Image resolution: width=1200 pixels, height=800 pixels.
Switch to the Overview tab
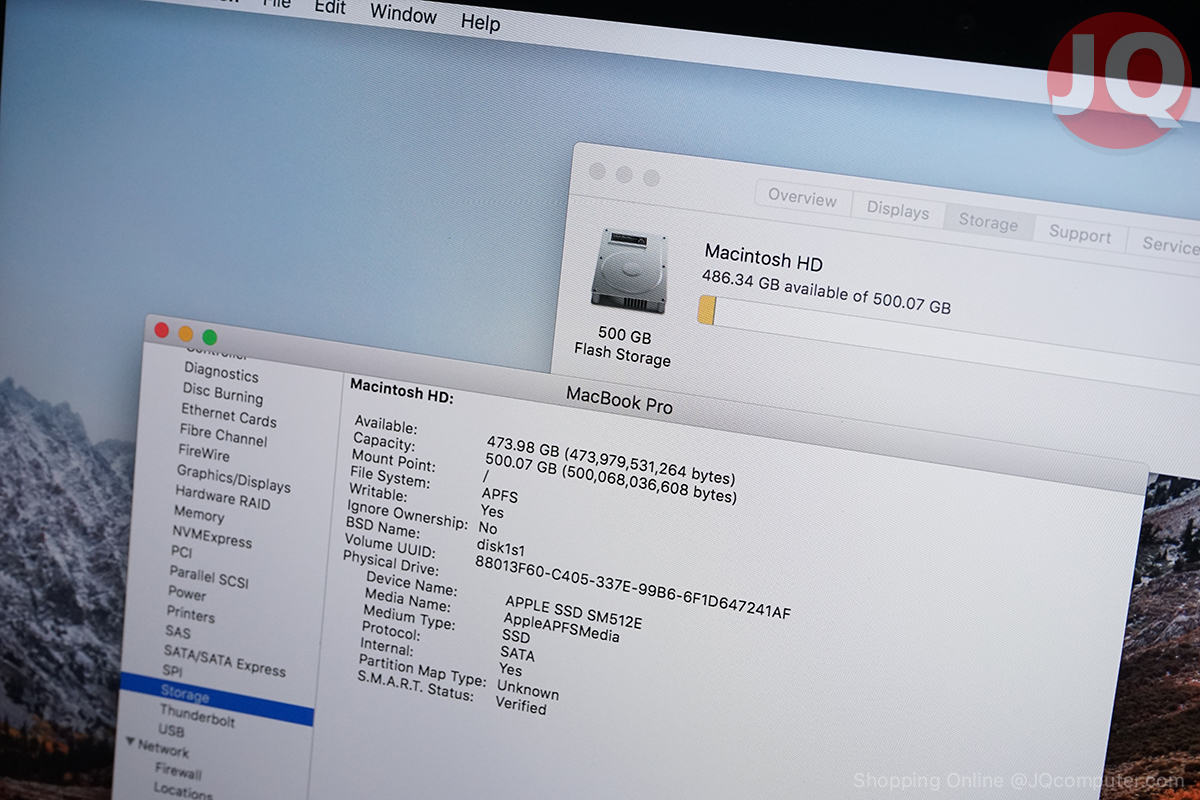point(802,197)
